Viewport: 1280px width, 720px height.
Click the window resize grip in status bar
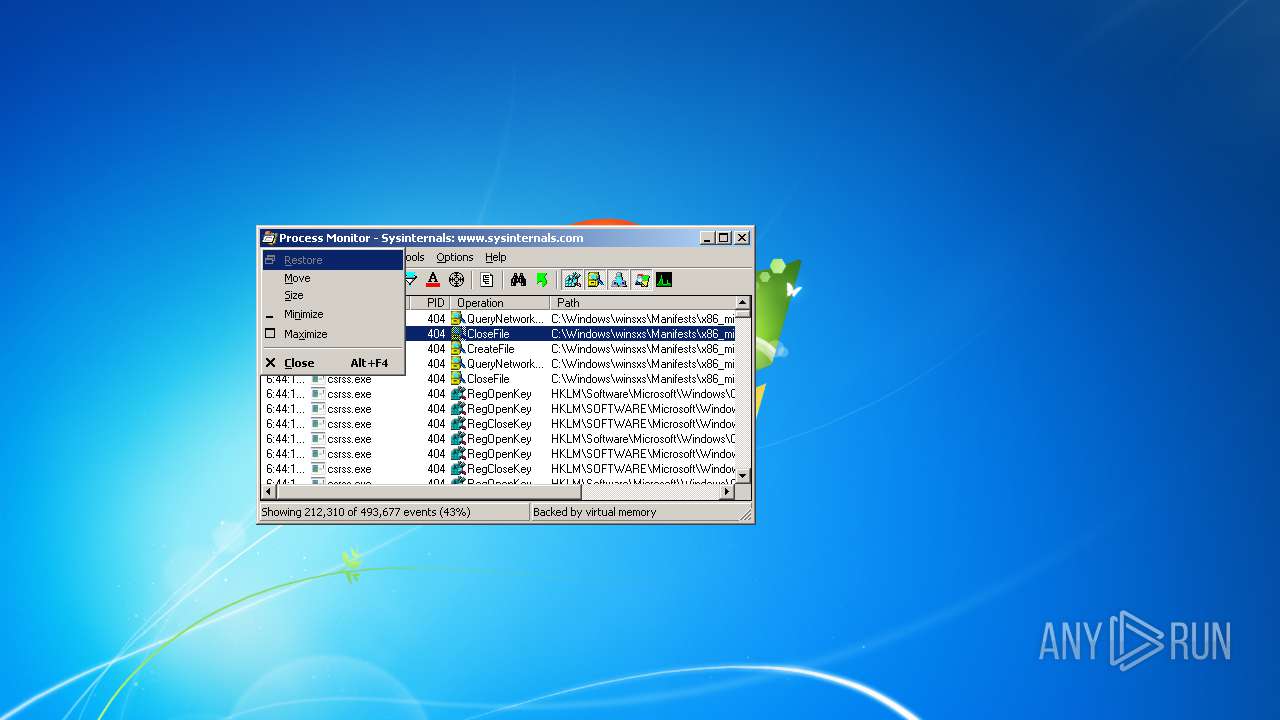coord(745,514)
